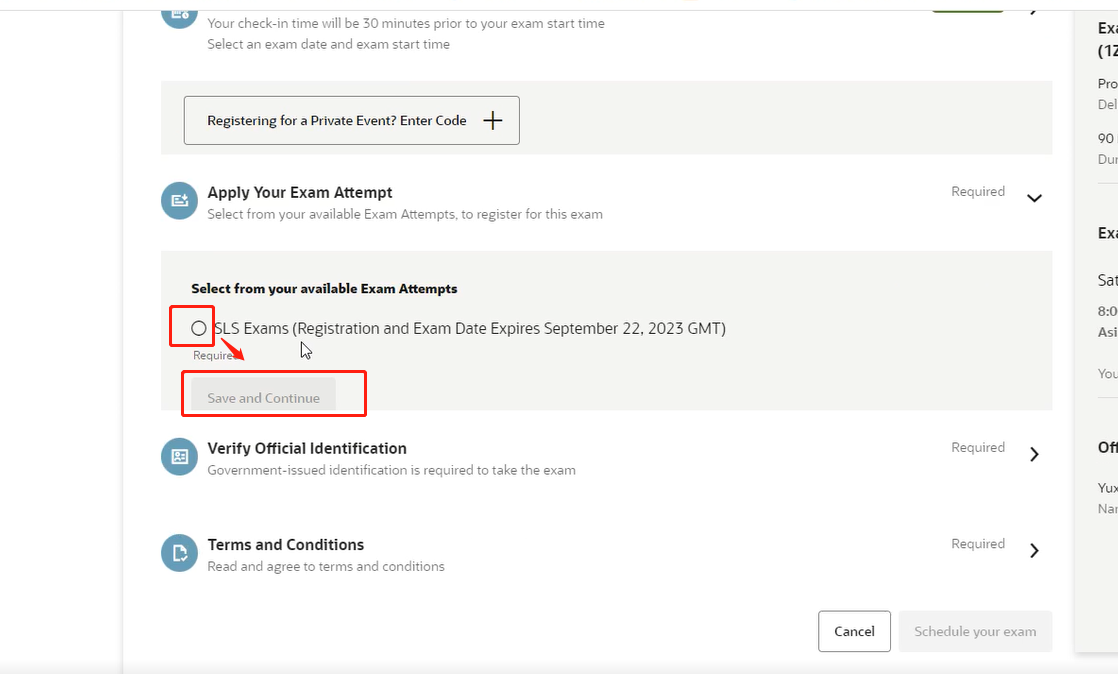Image resolution: width=1118 pixels, height=674 pixels.
Task: Click the Verify Official Identification heading
Action: point(307,448)
